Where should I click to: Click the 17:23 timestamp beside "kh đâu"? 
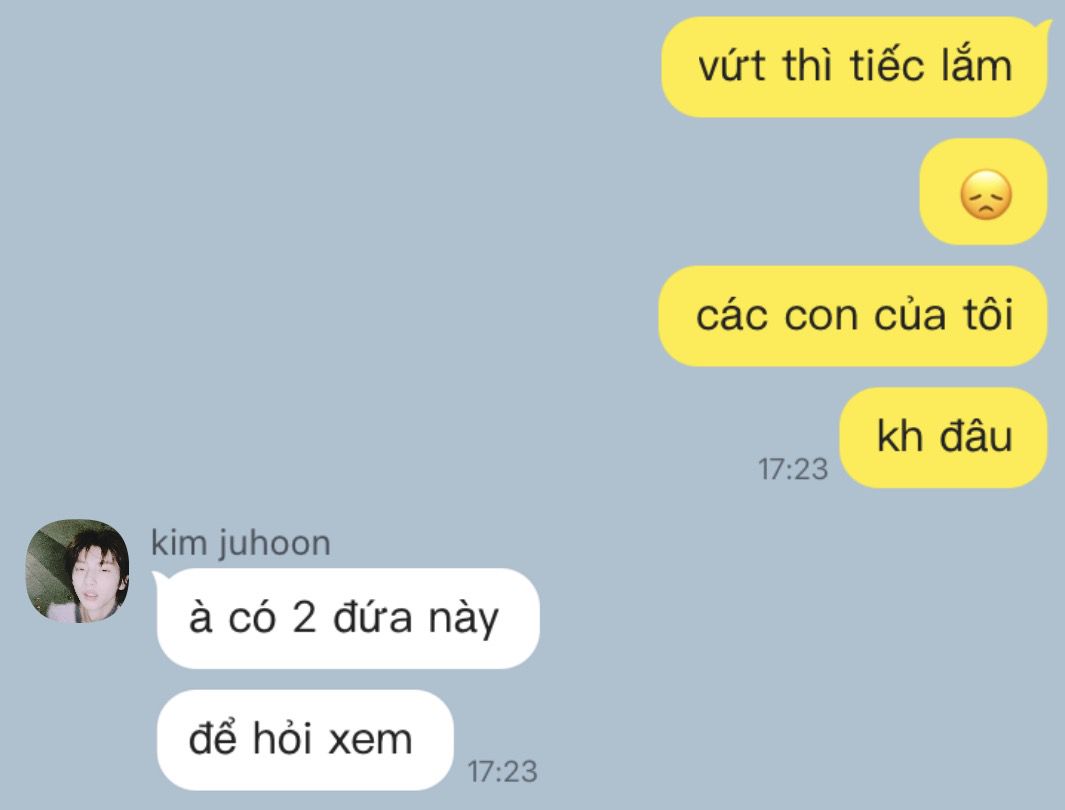coord(793,469)
